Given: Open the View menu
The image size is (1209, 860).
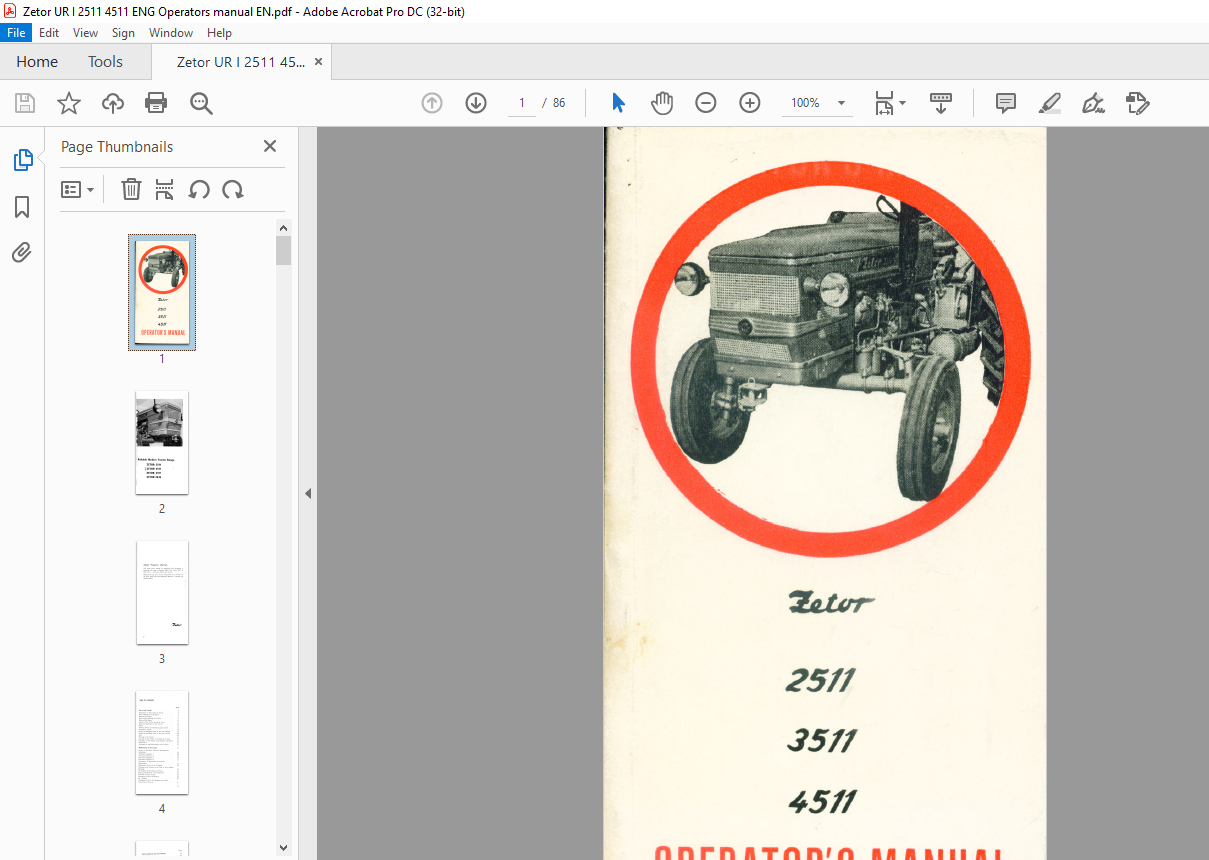Looking at the screenshot, I should click(85, 33).
